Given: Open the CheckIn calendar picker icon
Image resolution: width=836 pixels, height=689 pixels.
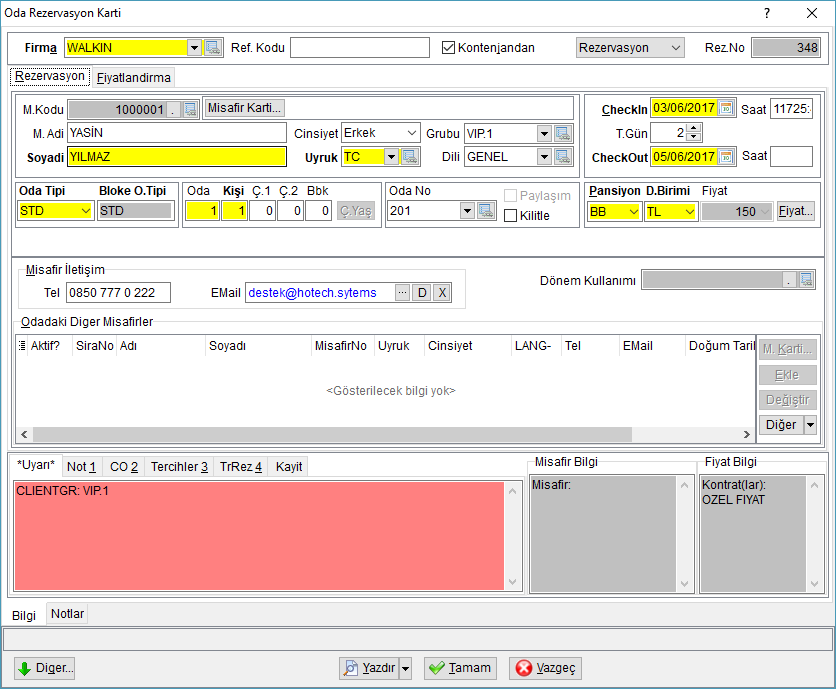Looking at the screenshot, I should pyautogui.click(x=726, y=108).
